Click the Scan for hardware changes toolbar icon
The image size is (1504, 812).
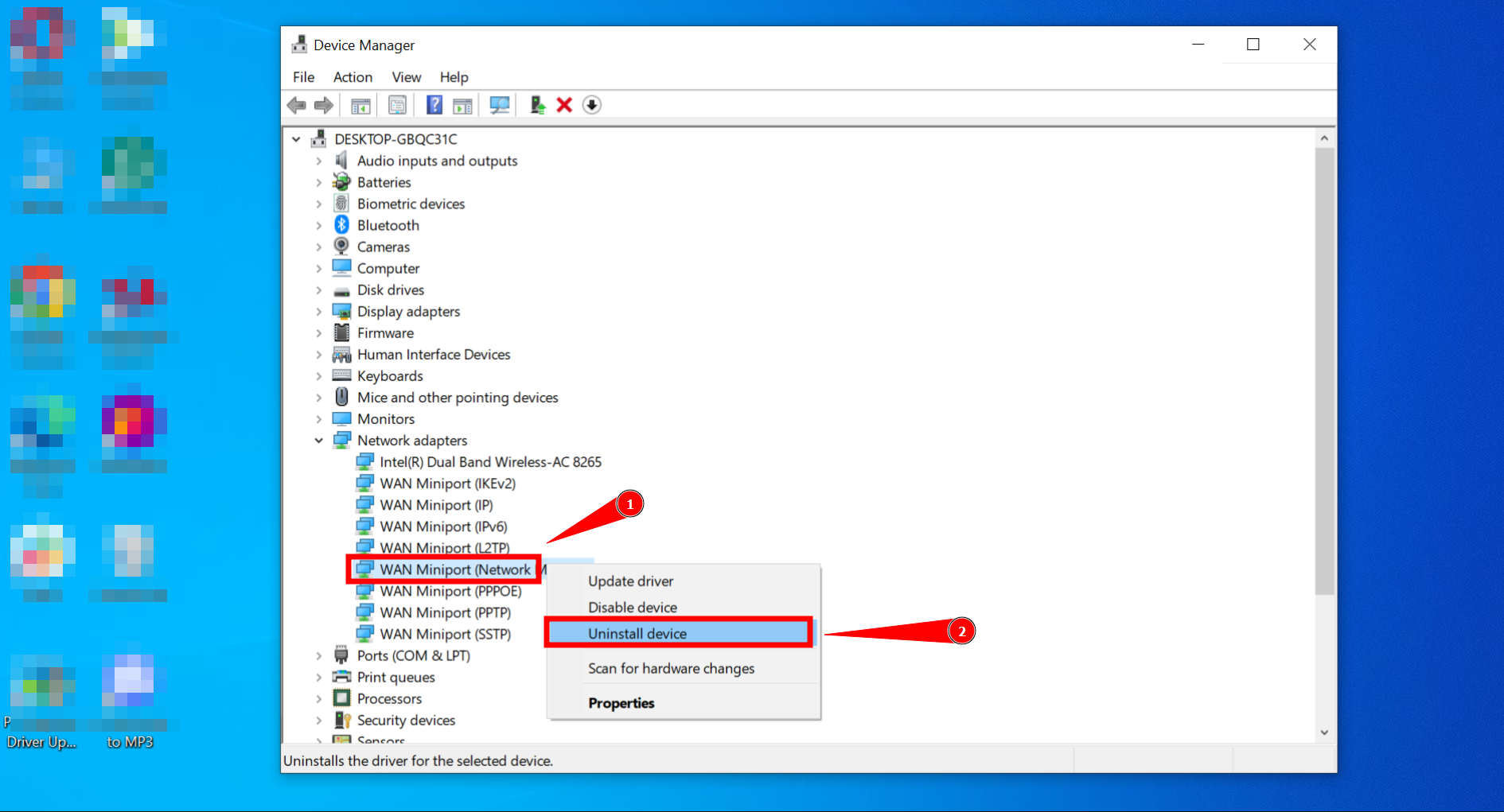(499, 104)
